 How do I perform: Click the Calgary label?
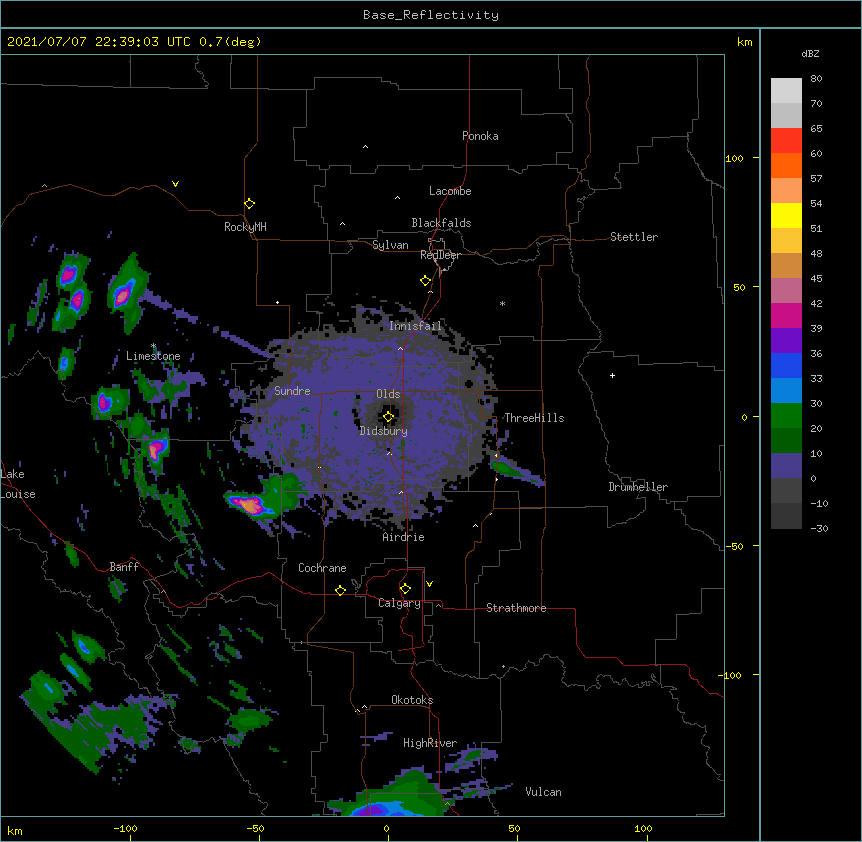tap(399, 603)
